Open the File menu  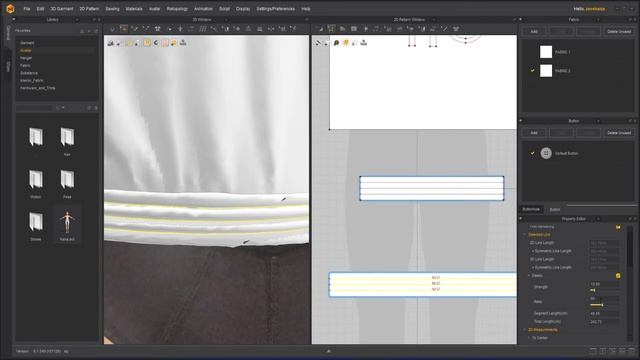(x=27, y=9)
